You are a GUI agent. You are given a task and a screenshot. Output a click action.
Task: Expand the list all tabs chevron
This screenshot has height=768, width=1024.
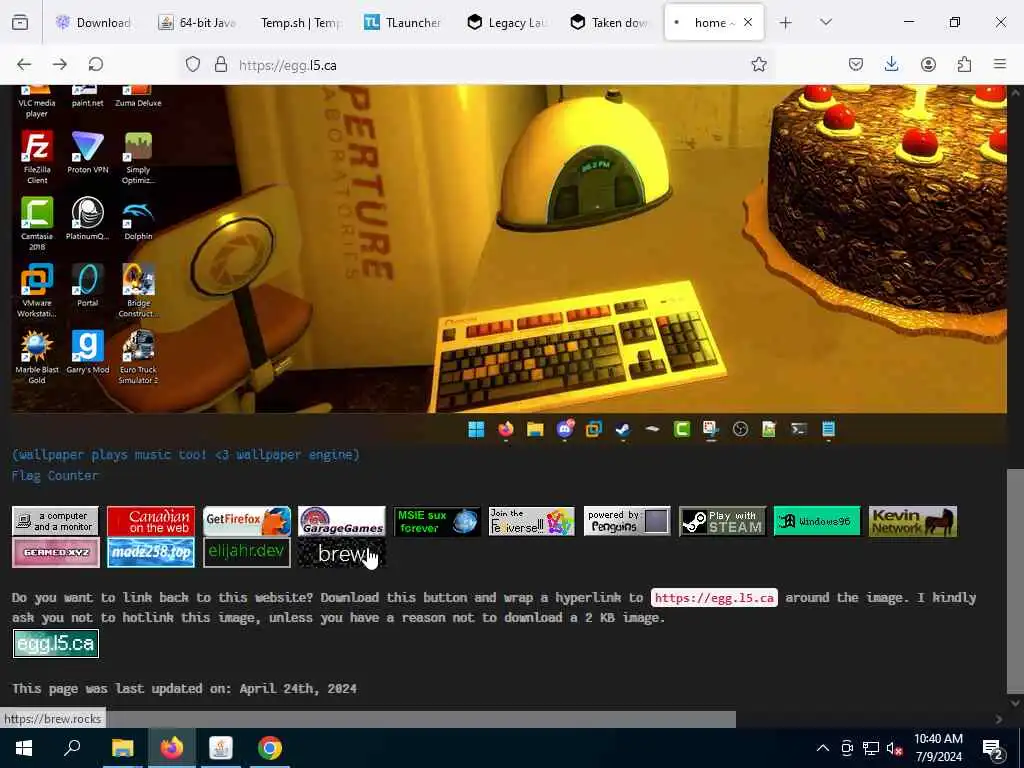(826, 23)
